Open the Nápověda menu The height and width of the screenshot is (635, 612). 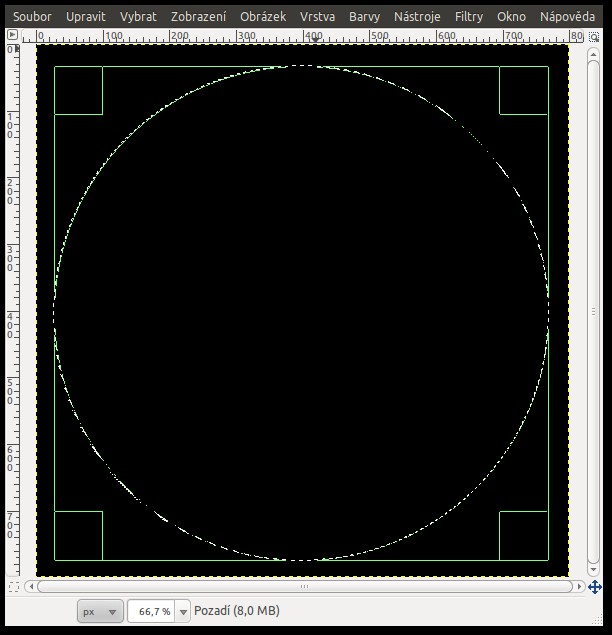(567, 17)
